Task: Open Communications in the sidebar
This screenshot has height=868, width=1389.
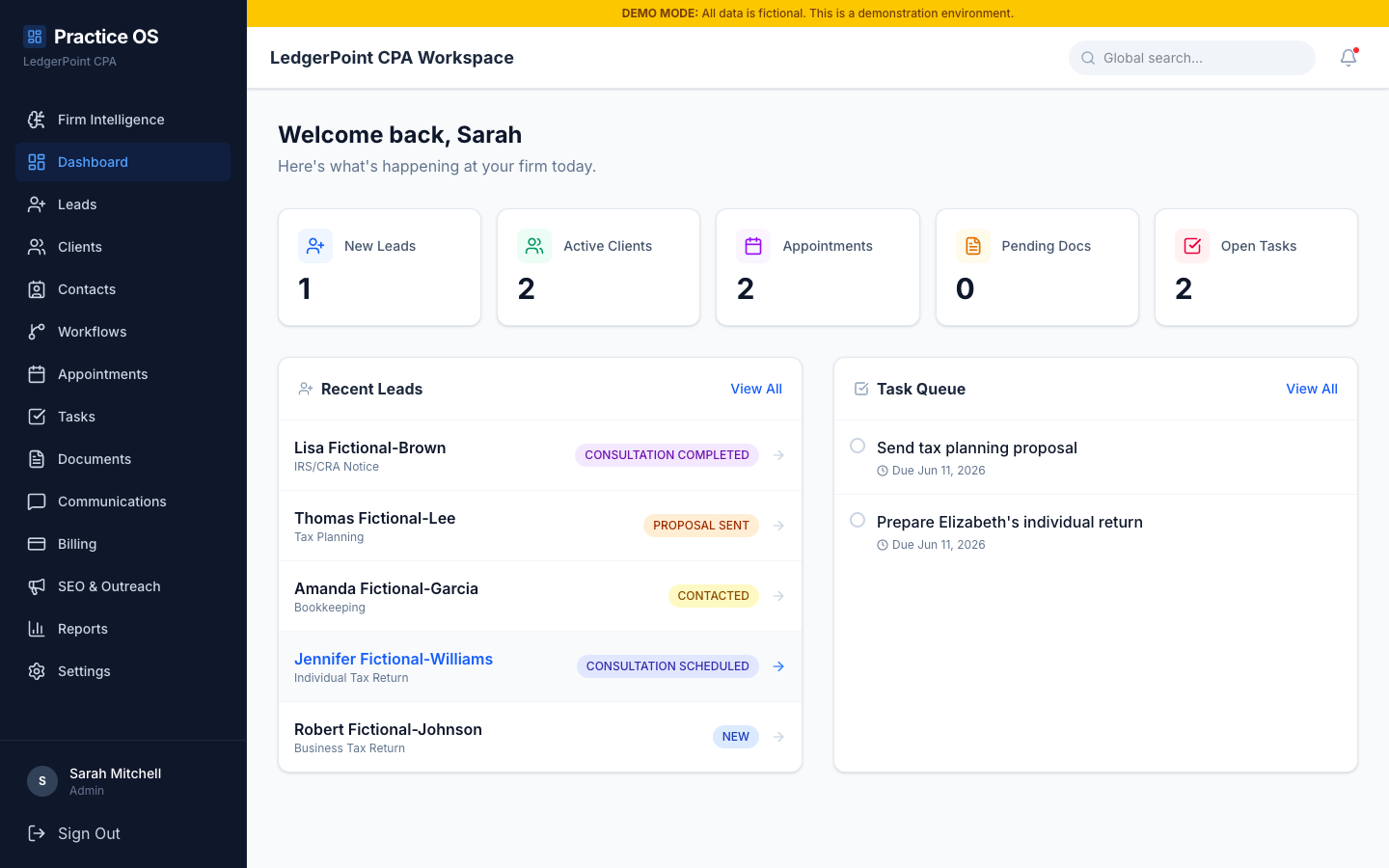Action: tap(123, 502)
